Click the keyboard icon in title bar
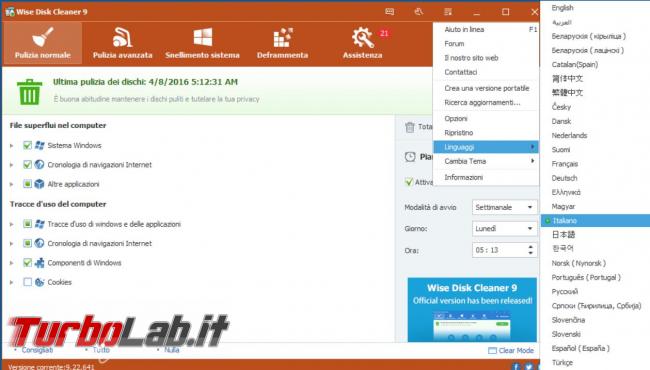 390,12
